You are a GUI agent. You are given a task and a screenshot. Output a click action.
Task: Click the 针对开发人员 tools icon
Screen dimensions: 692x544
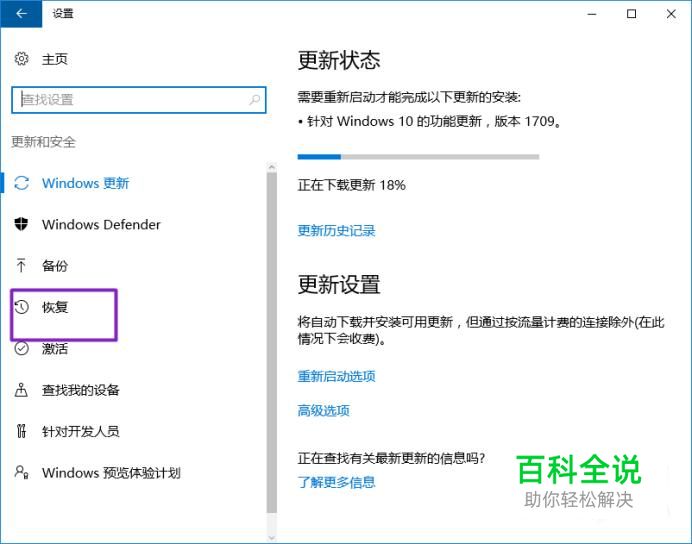tap(21, 431)
